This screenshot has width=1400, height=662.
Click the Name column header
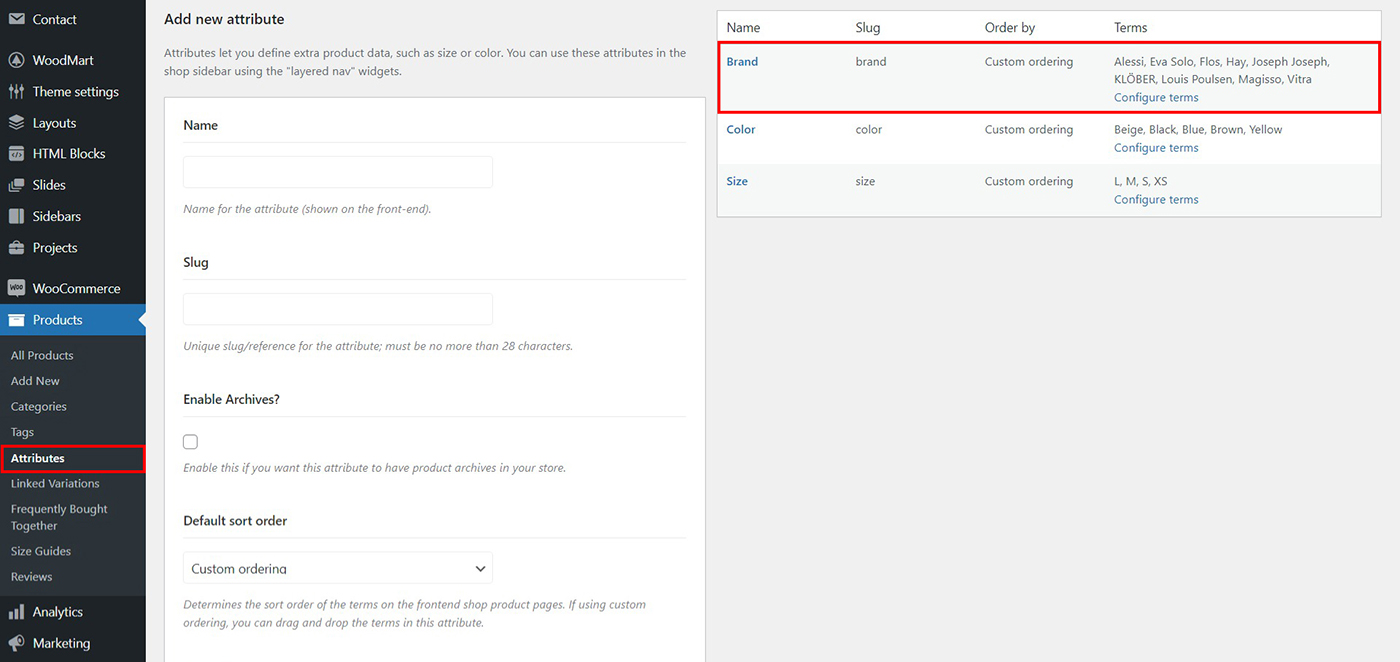point(743,28)
